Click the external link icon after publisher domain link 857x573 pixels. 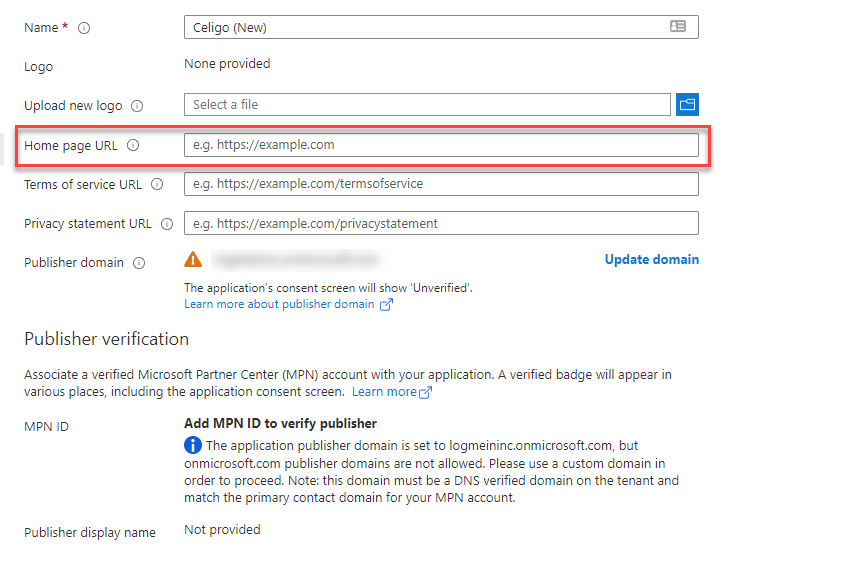click(387, 304)
